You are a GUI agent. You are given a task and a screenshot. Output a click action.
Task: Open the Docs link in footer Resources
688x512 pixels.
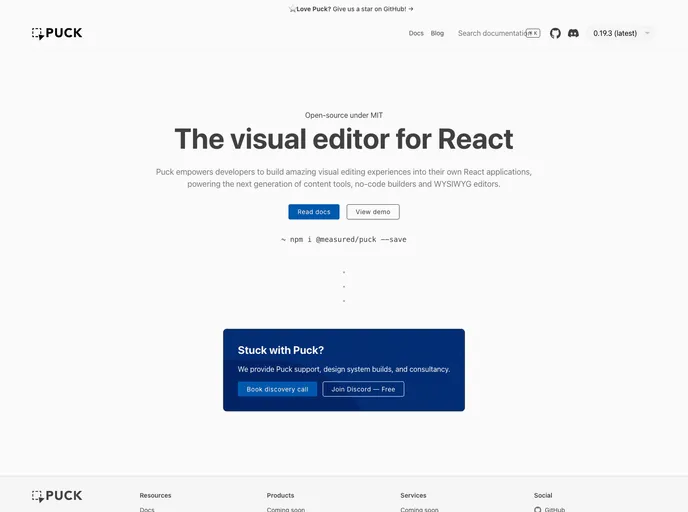coord(147,509)
